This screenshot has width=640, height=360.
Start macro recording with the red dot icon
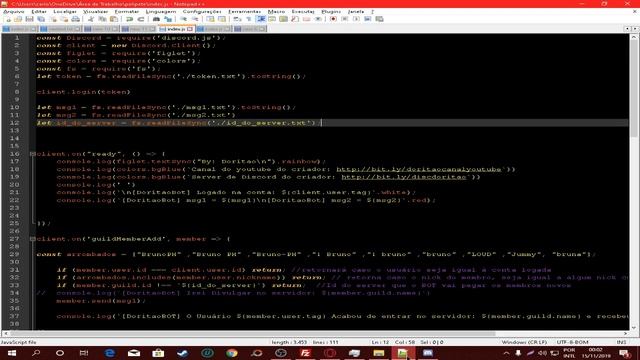point(333,19)
